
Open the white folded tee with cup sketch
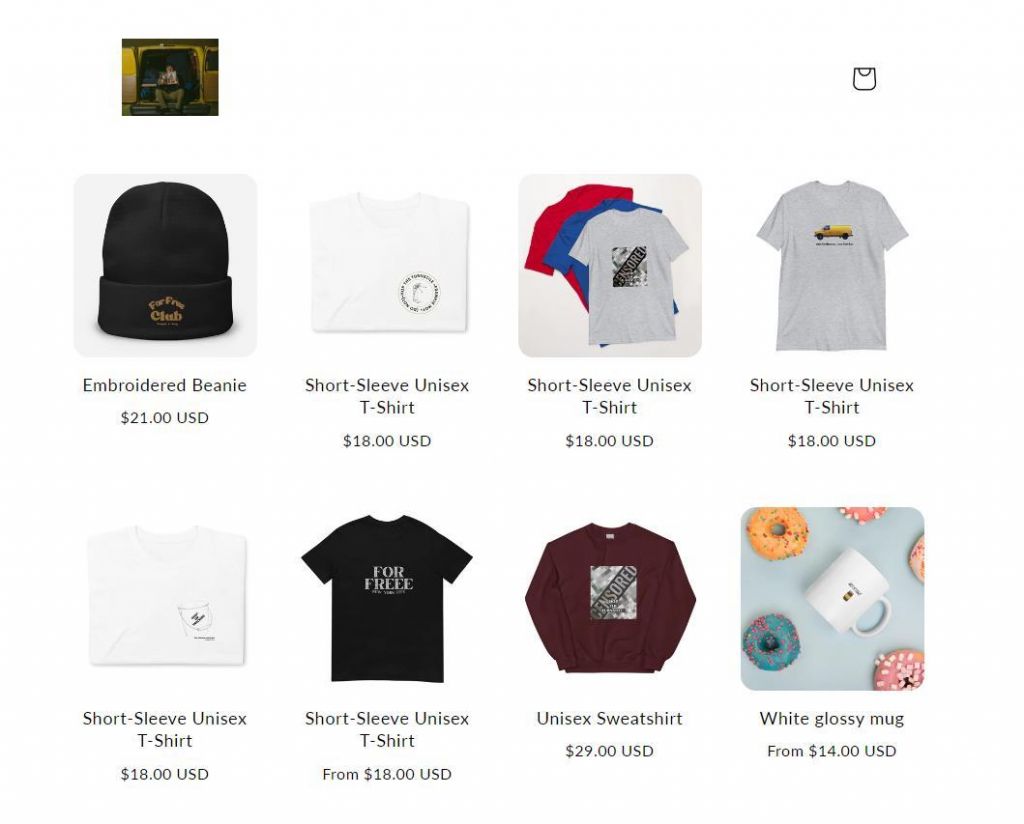(165, 599)
